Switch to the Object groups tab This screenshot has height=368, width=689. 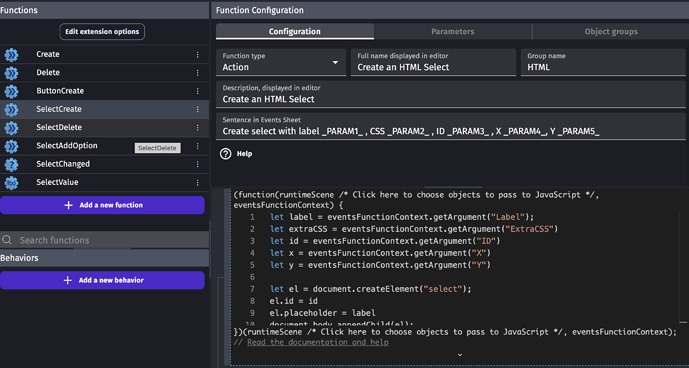[x=611, y=32]
